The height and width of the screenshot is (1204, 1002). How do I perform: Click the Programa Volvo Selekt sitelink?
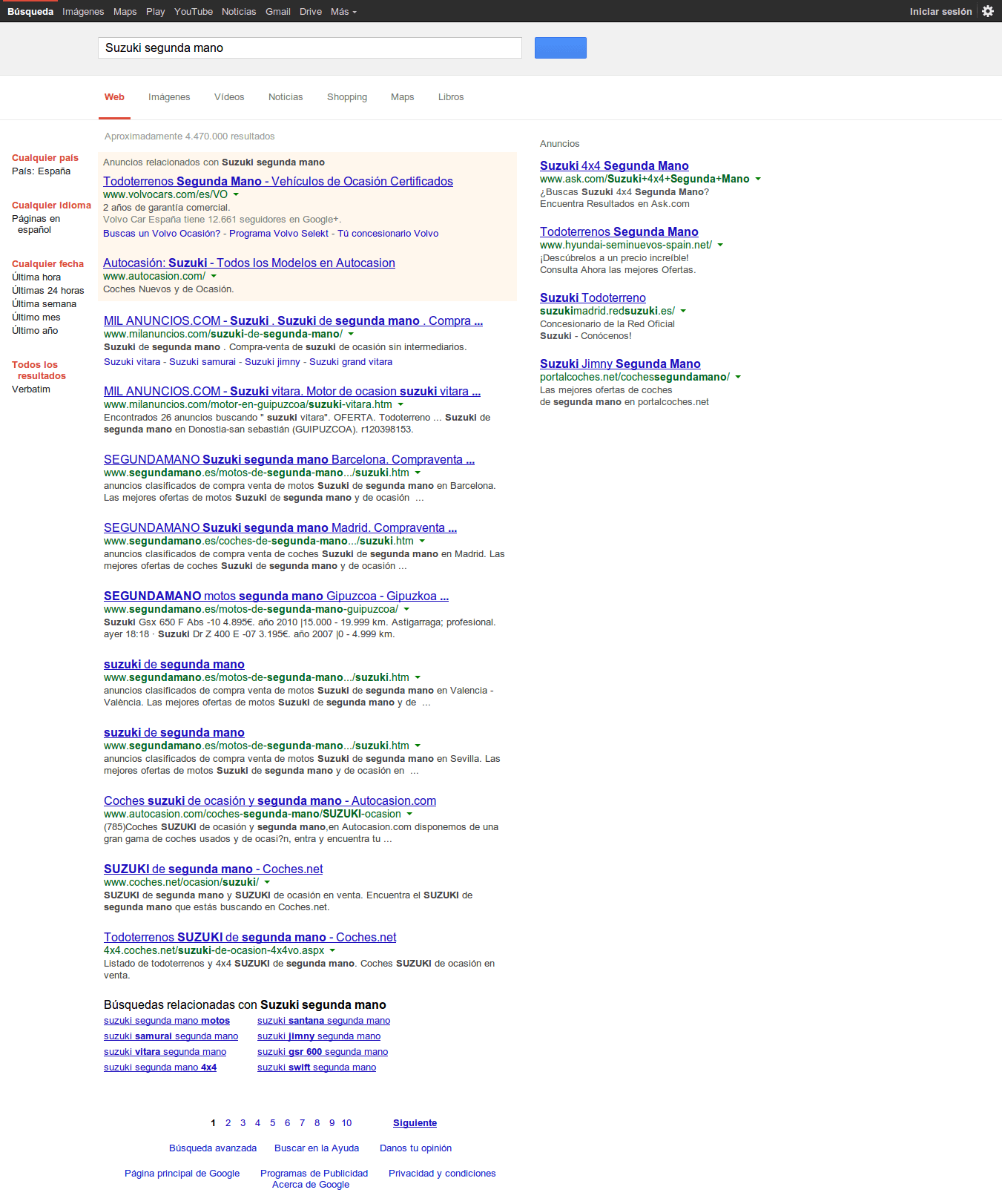click(279, 234)
